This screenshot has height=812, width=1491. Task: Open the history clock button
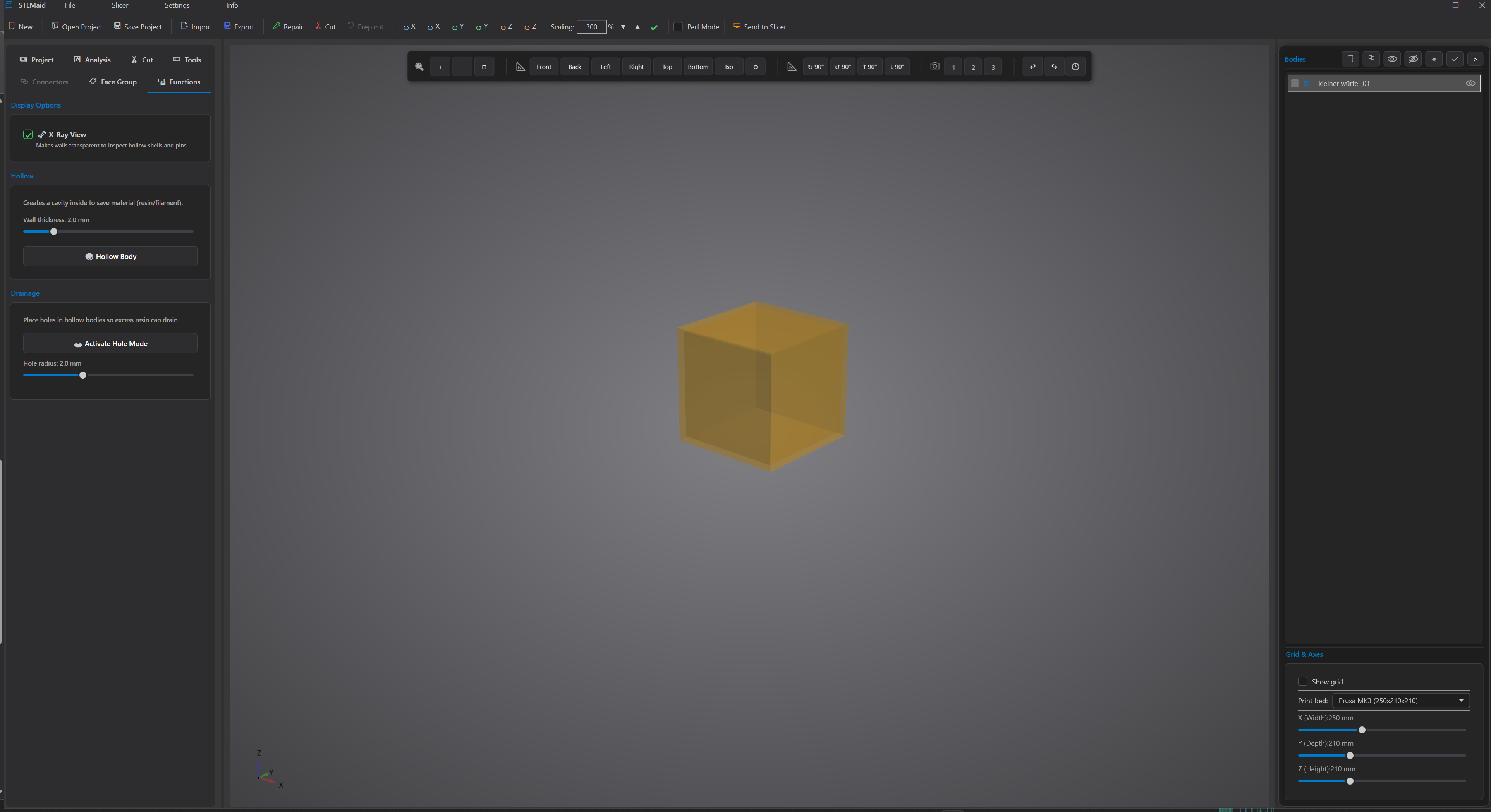(x=1075, y=67)
